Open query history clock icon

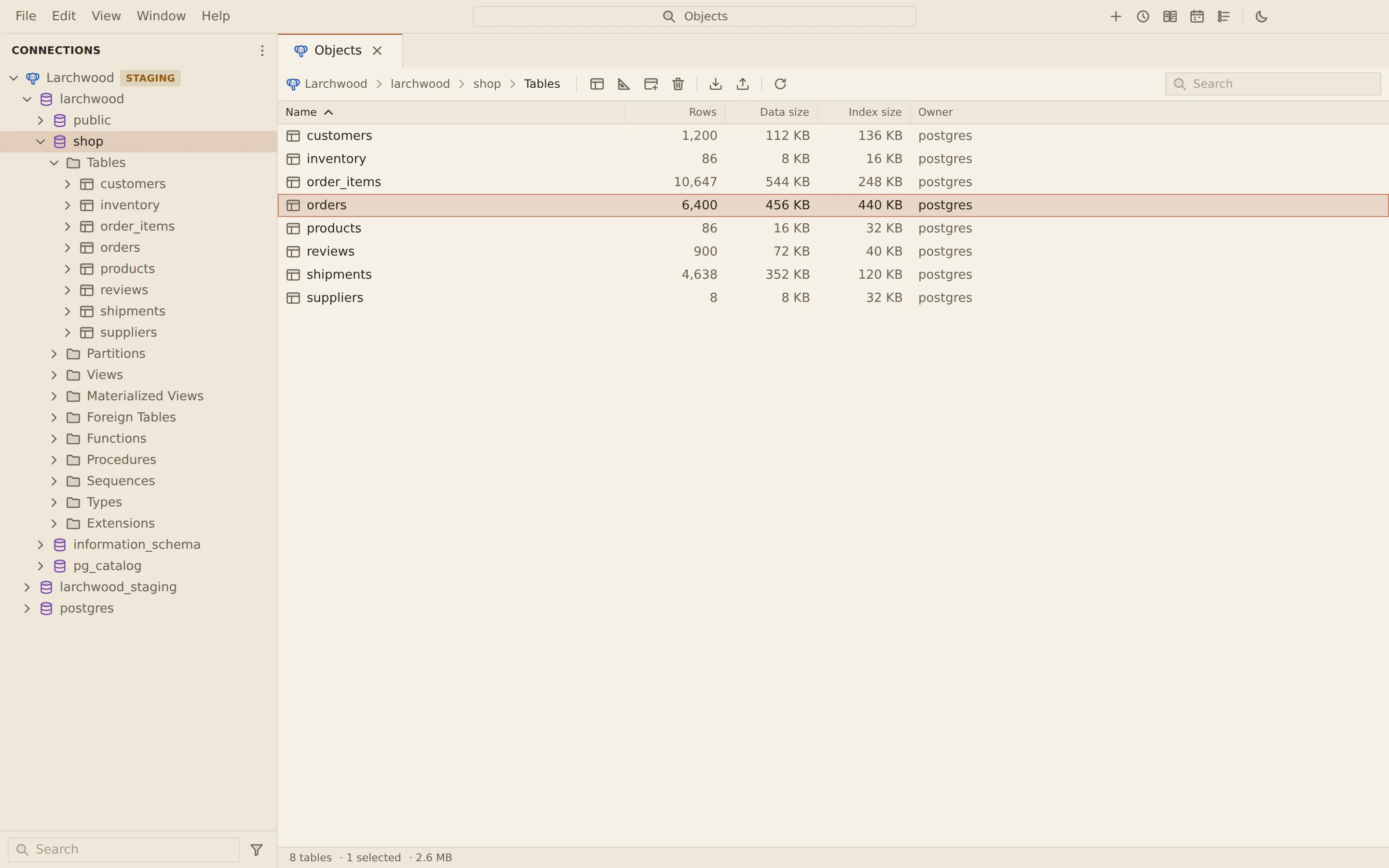[x=1142, y=17]
